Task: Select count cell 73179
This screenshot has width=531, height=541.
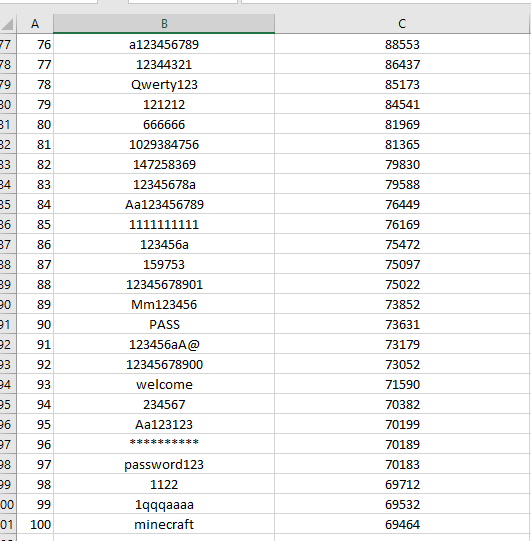Action: tap(402, 344)
